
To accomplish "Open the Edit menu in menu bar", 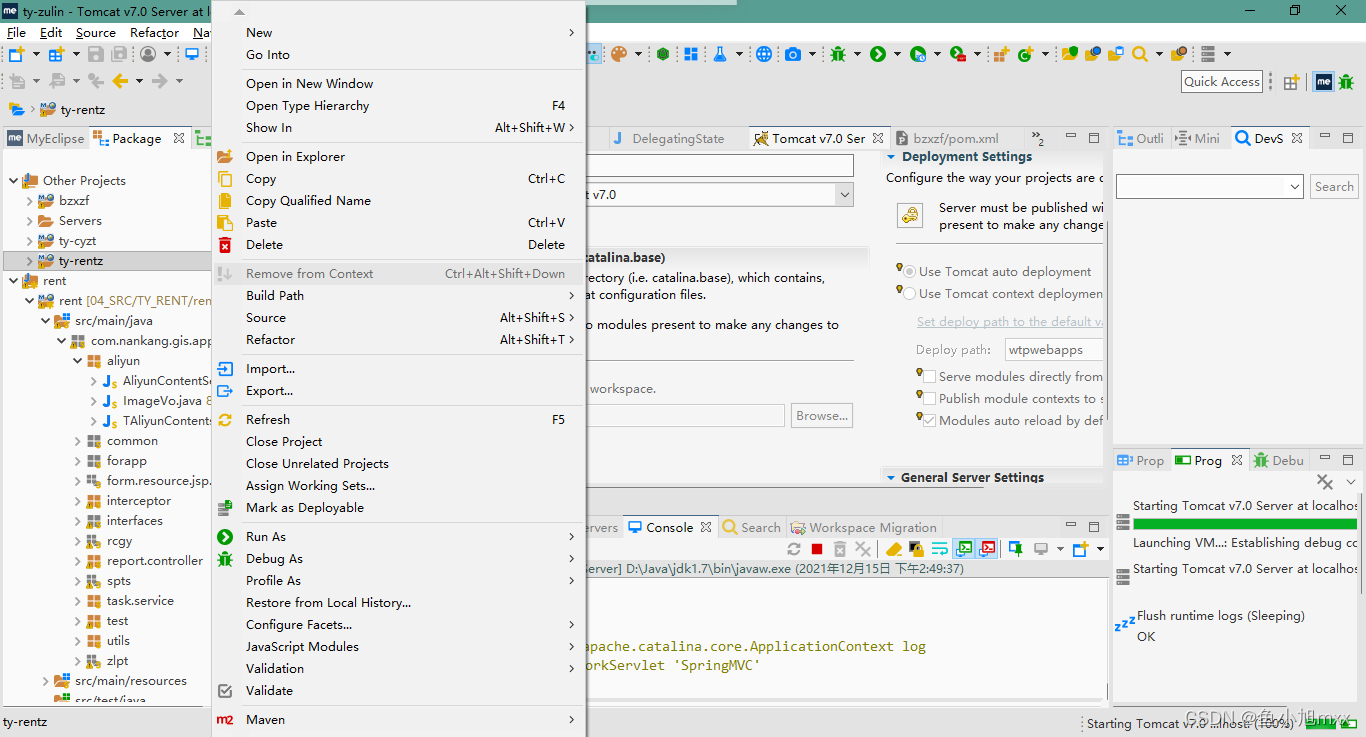I will (51, 32).
